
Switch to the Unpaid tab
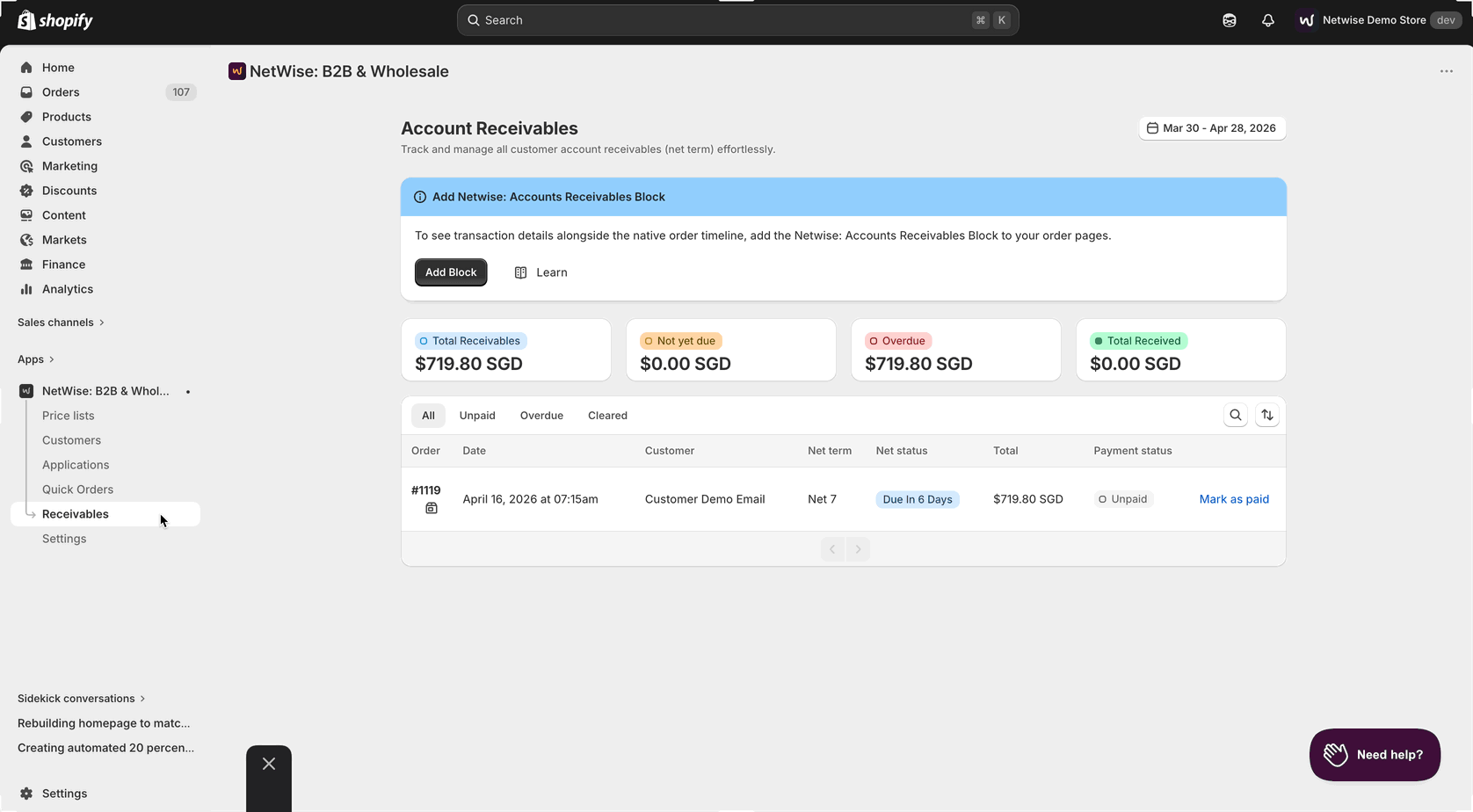coord(477,416)
